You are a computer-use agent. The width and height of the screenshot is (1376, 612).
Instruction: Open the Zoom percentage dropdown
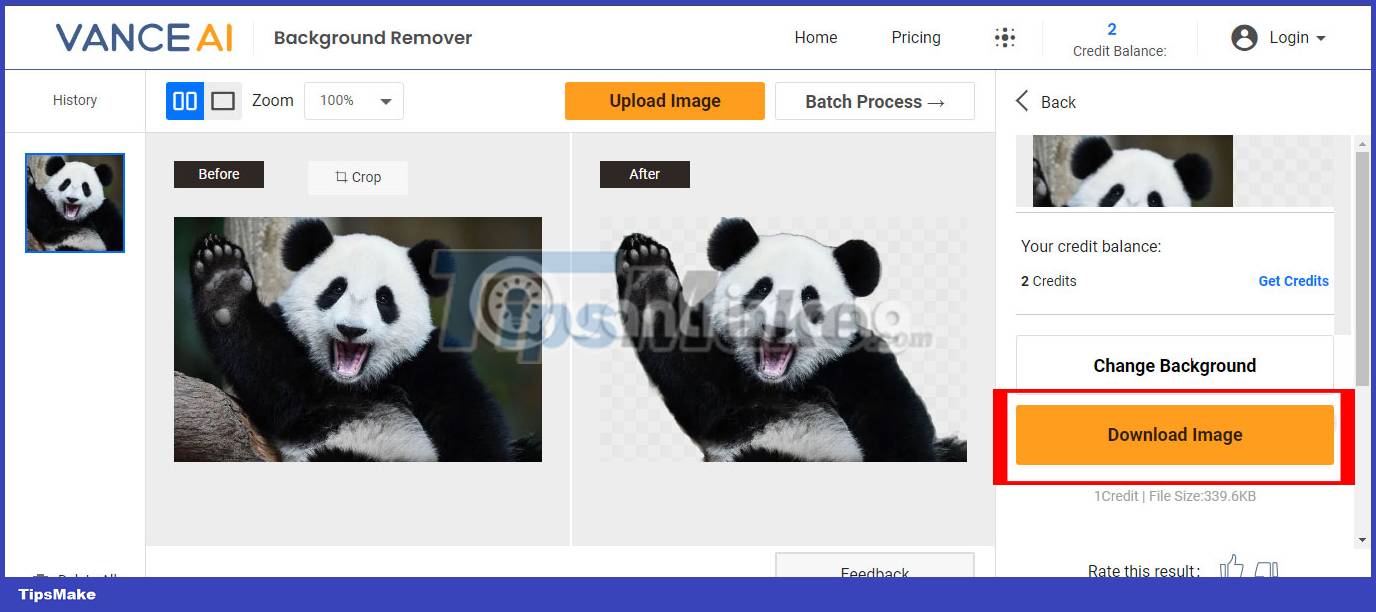click(x=354, y=100)
